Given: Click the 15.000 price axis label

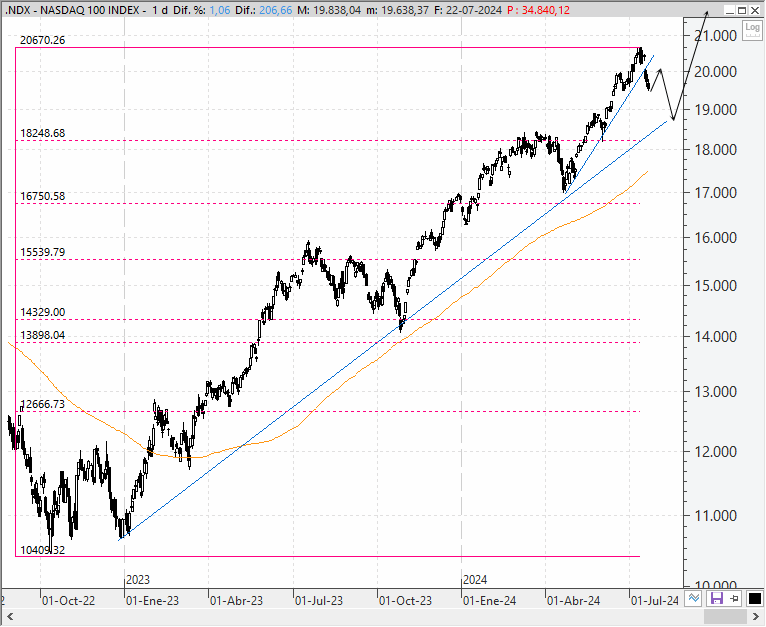Looking at the screenshot, I should (716, 285).
